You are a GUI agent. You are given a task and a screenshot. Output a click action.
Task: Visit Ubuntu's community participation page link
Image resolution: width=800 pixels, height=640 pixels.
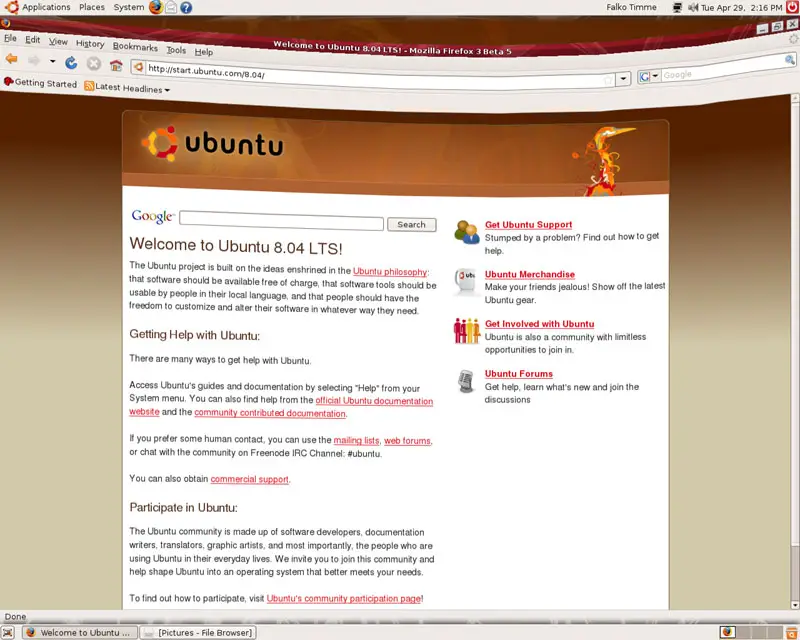click(344, 598)
